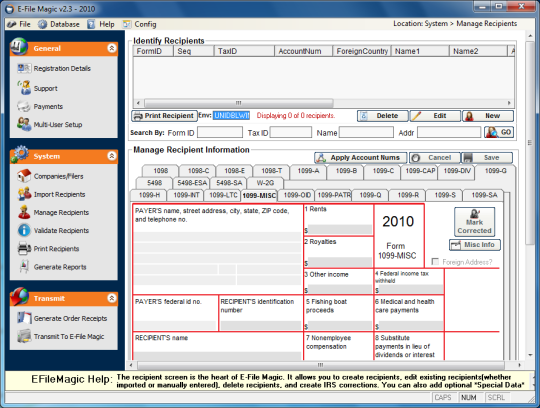540x408 pixels.
Task: Click the recipients list horizontal scrollbar
Action: tap(239, 103)
